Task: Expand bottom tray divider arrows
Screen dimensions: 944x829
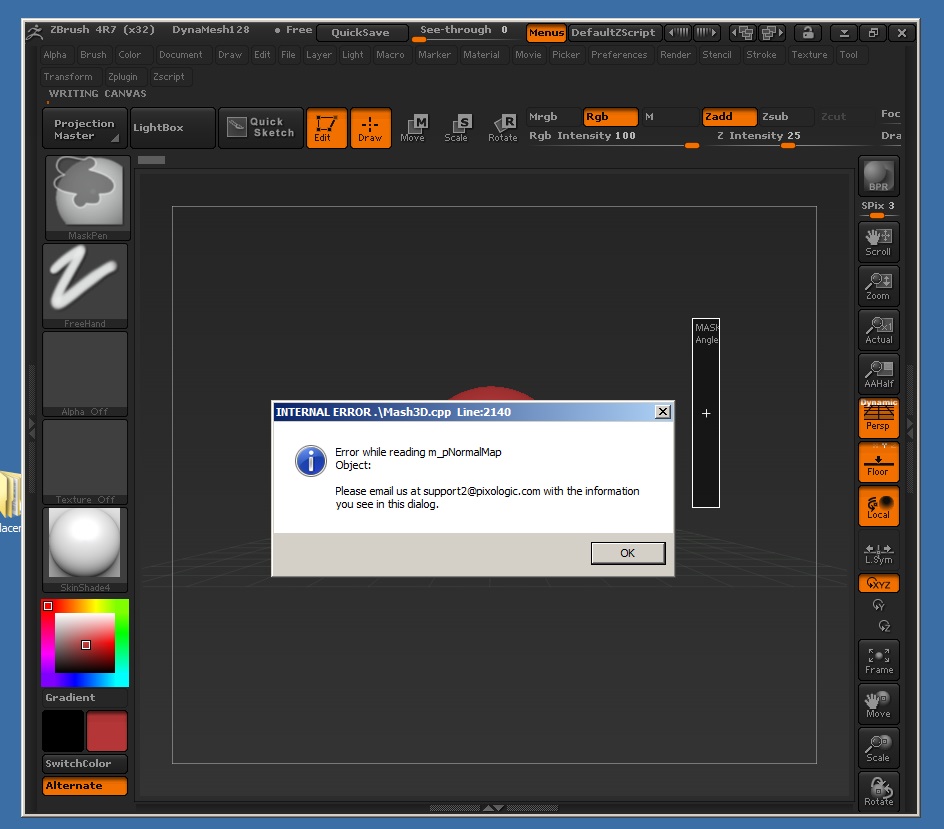Action: coord(494,808)
